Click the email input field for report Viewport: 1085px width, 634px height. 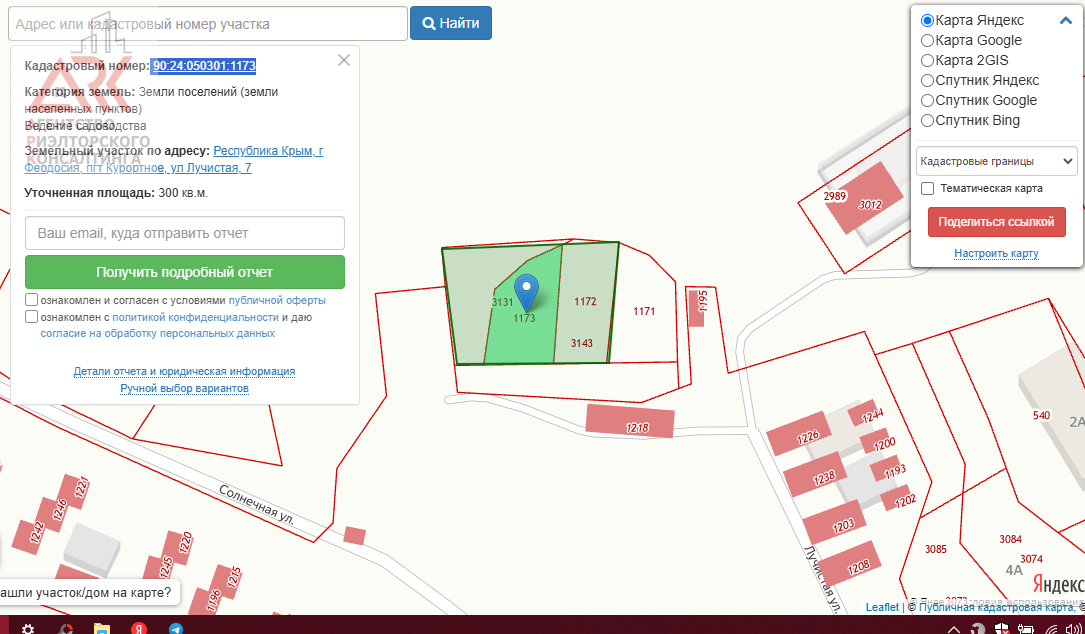click(x=184, y=233)
